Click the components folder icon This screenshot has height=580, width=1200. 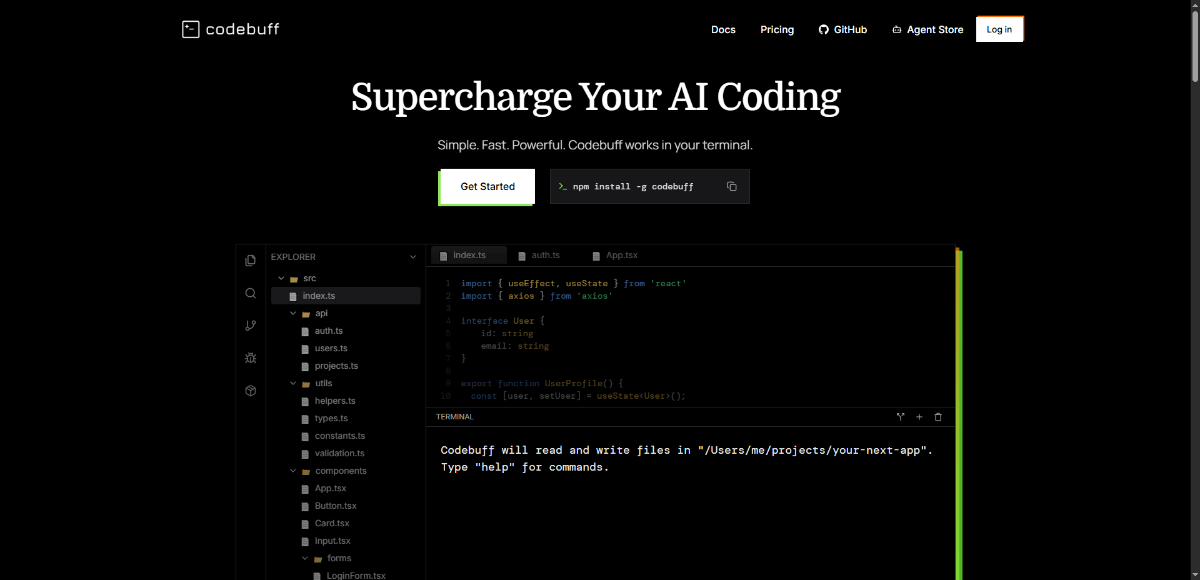tap(306, 471)
